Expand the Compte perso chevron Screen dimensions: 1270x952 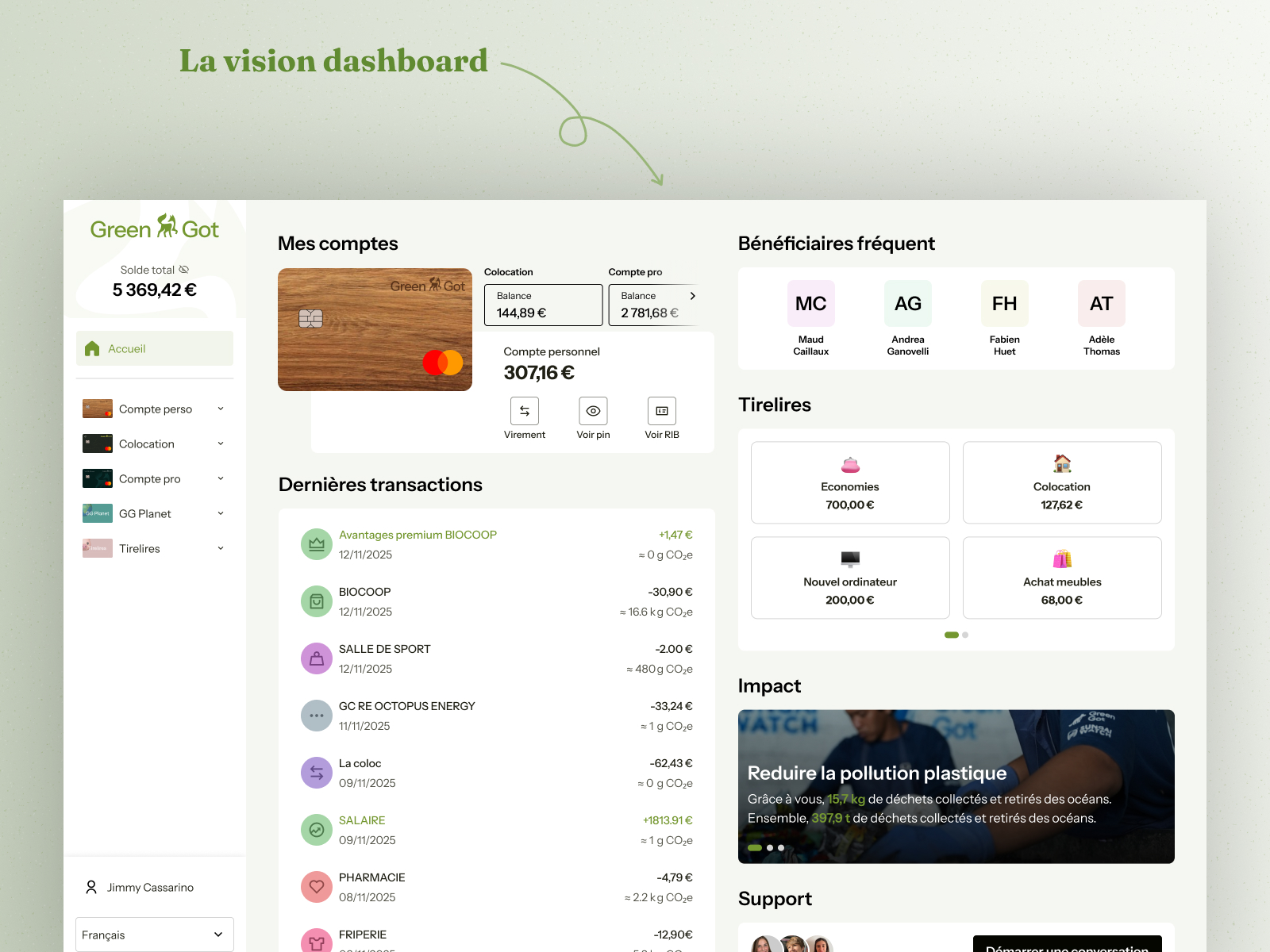click(221, 409)
